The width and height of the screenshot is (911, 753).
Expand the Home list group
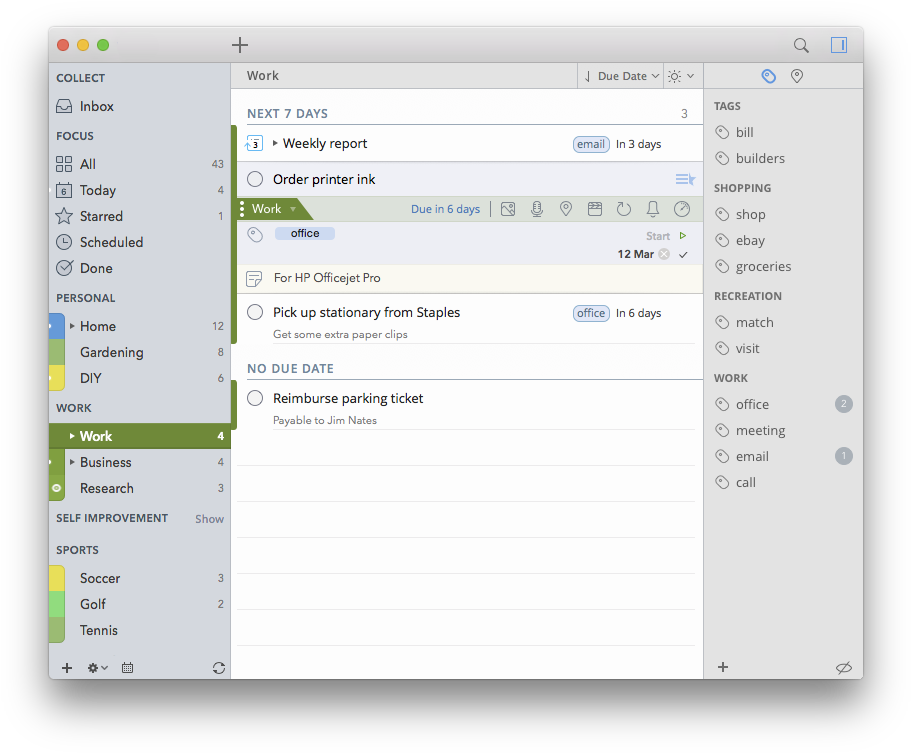pos(72,326)
